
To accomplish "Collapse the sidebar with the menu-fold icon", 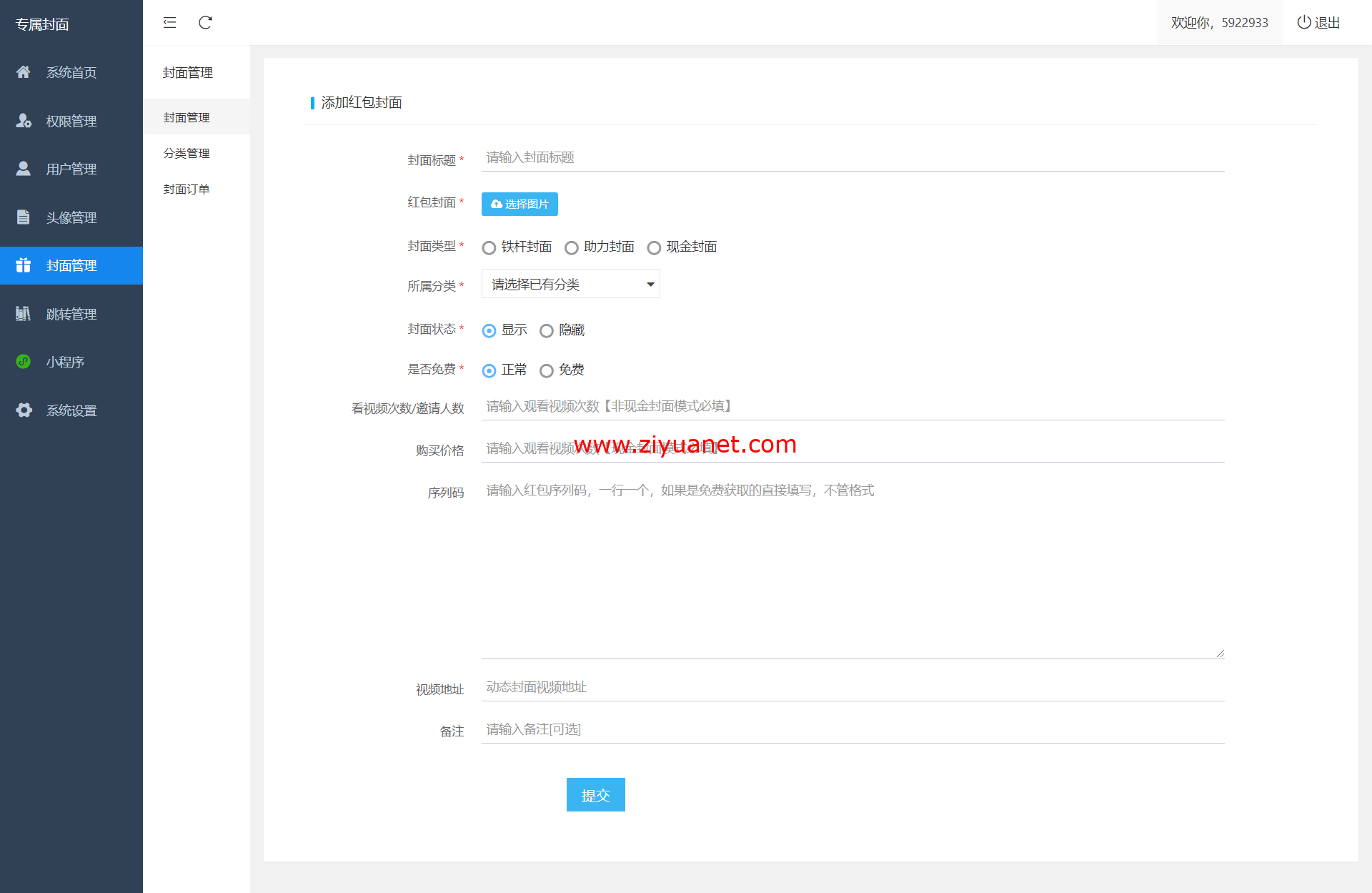I will tap(169, 23).
